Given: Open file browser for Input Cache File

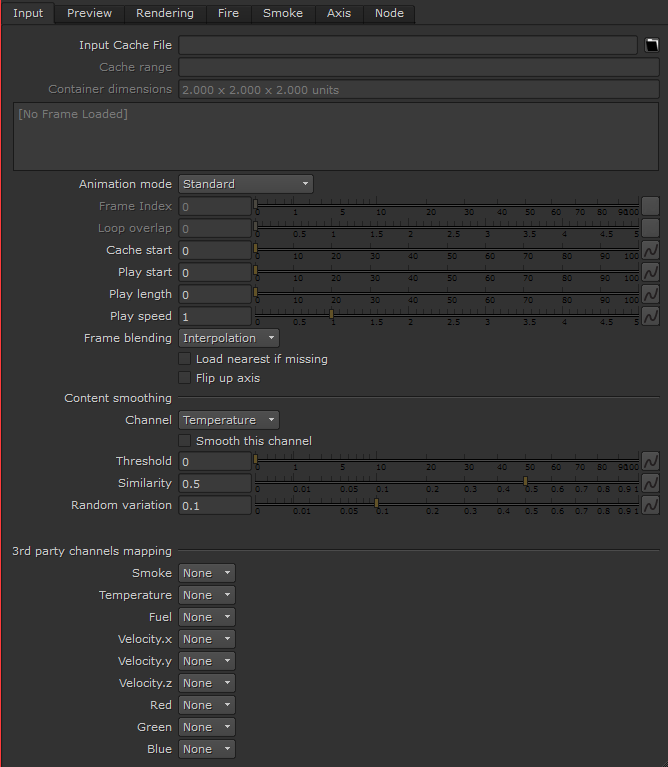Looking at the screenshot, I should click(651, 45).
